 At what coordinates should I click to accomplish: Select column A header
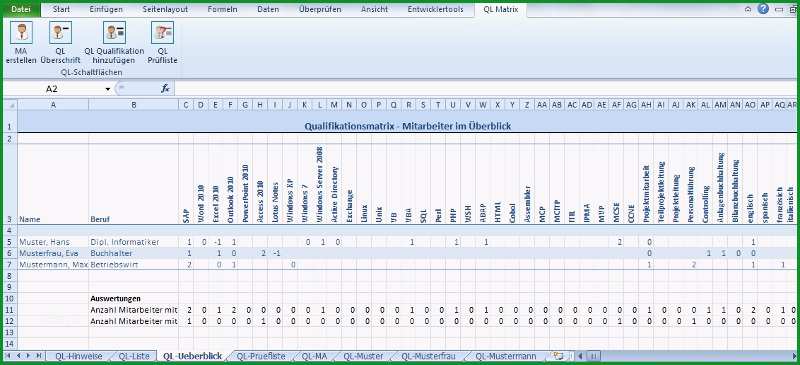(53, 104)
